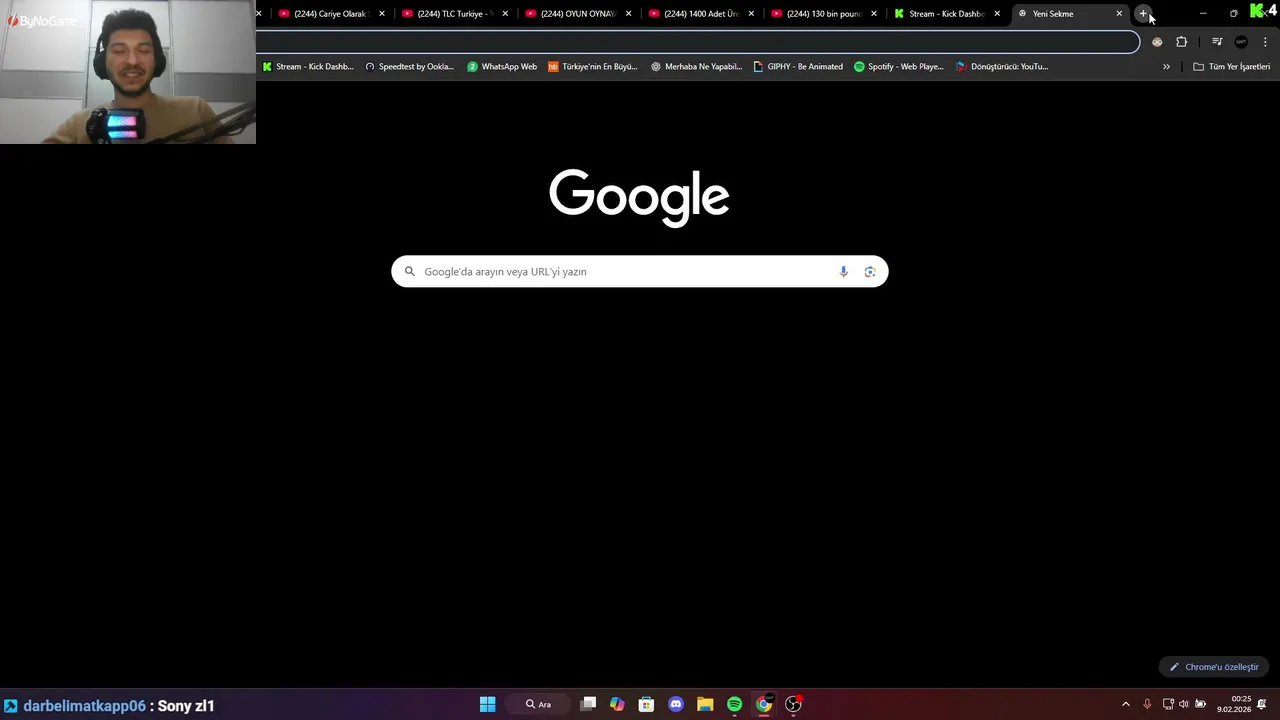Click the magnifier icon in Google search box
1280x720 pixels.
click(409, 272)
